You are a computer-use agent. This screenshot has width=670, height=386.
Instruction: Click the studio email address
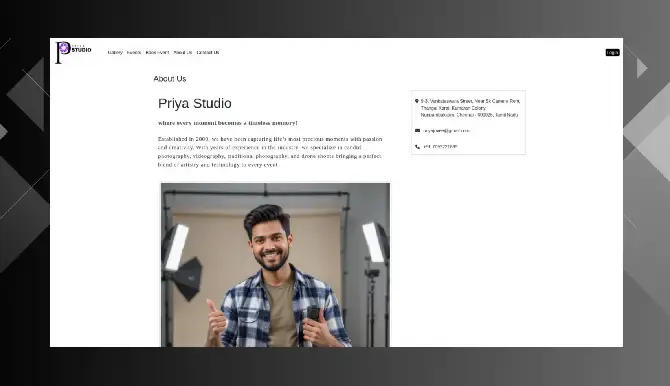(447, 131)
